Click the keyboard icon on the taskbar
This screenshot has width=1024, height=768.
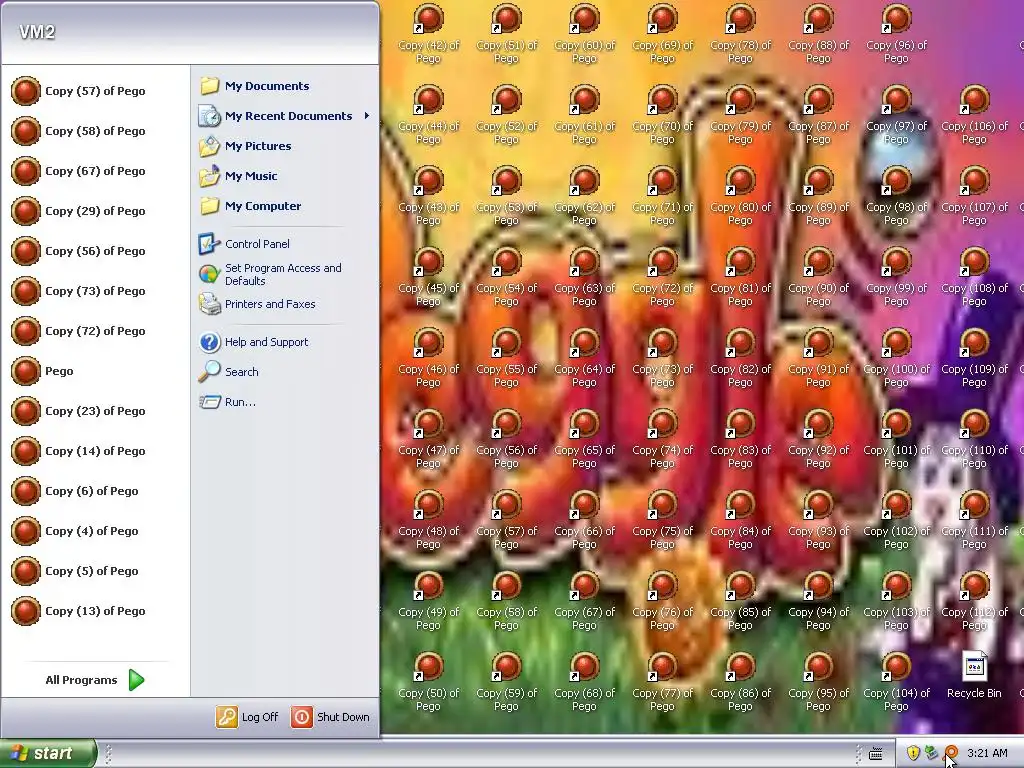[876, 754]
